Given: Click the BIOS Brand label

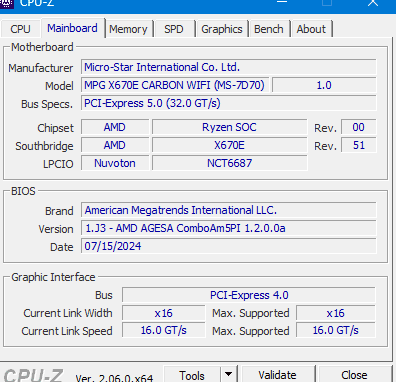Looking at the screenshot, I should (59, 211).
